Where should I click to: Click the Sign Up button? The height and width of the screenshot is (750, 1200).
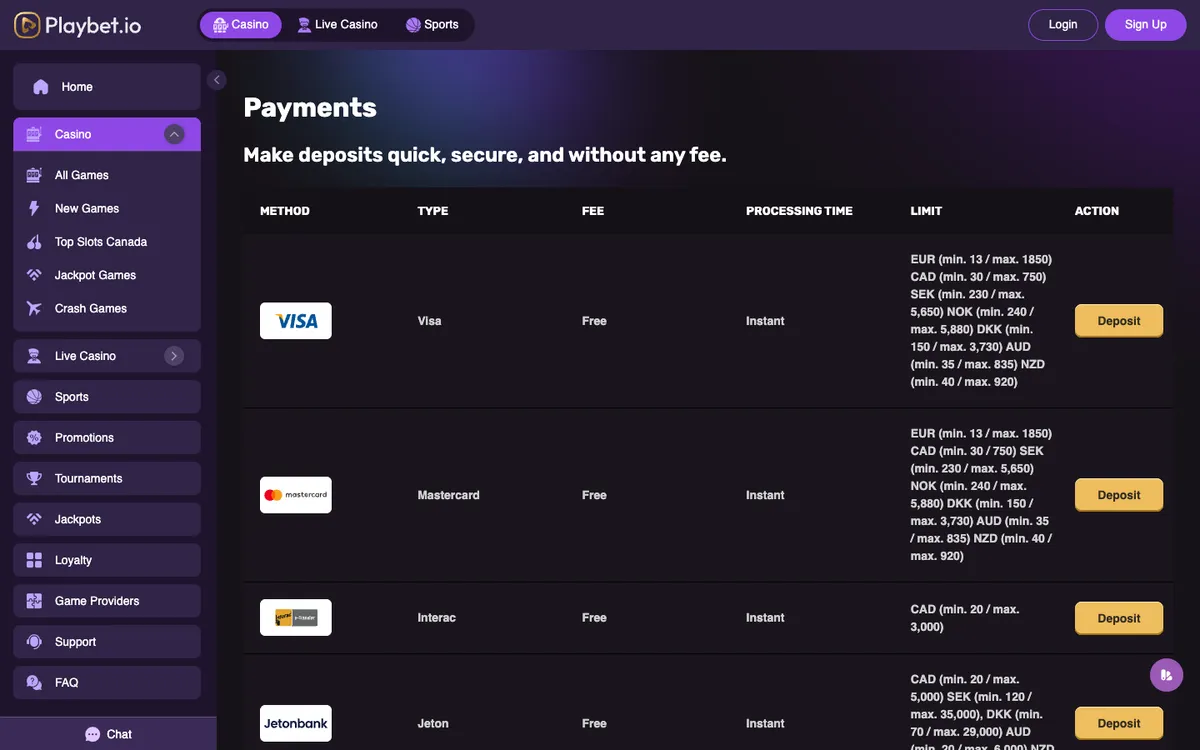point(1145,25)
